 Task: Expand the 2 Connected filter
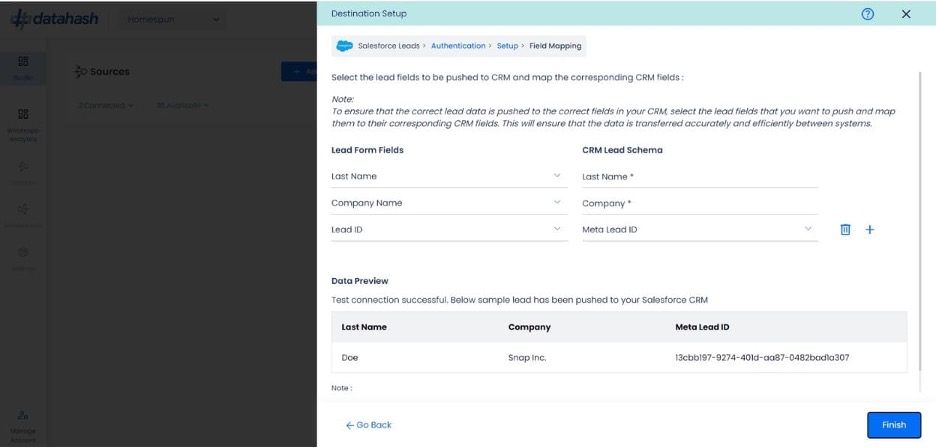click(x=106, y=106)
